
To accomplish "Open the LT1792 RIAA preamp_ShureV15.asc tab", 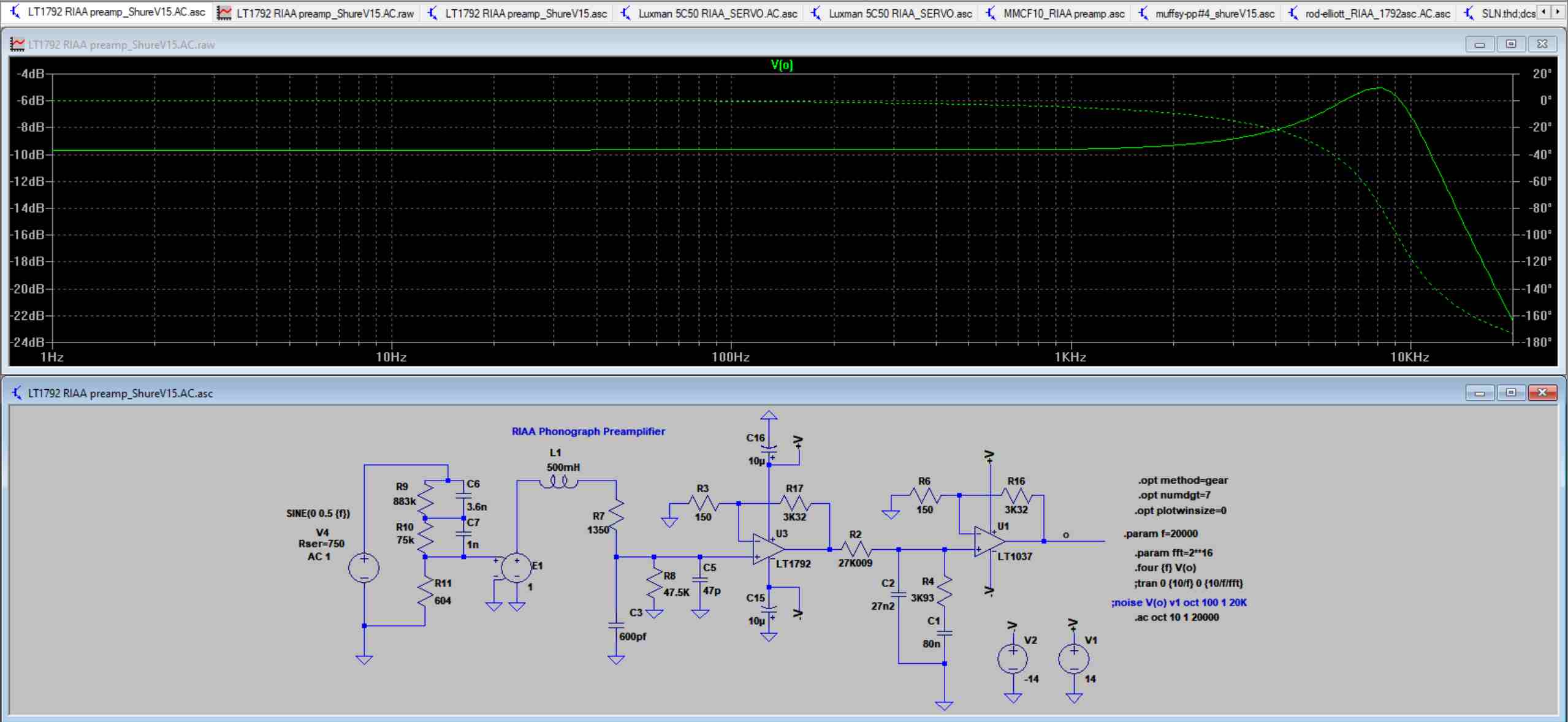I will [517, 13].
